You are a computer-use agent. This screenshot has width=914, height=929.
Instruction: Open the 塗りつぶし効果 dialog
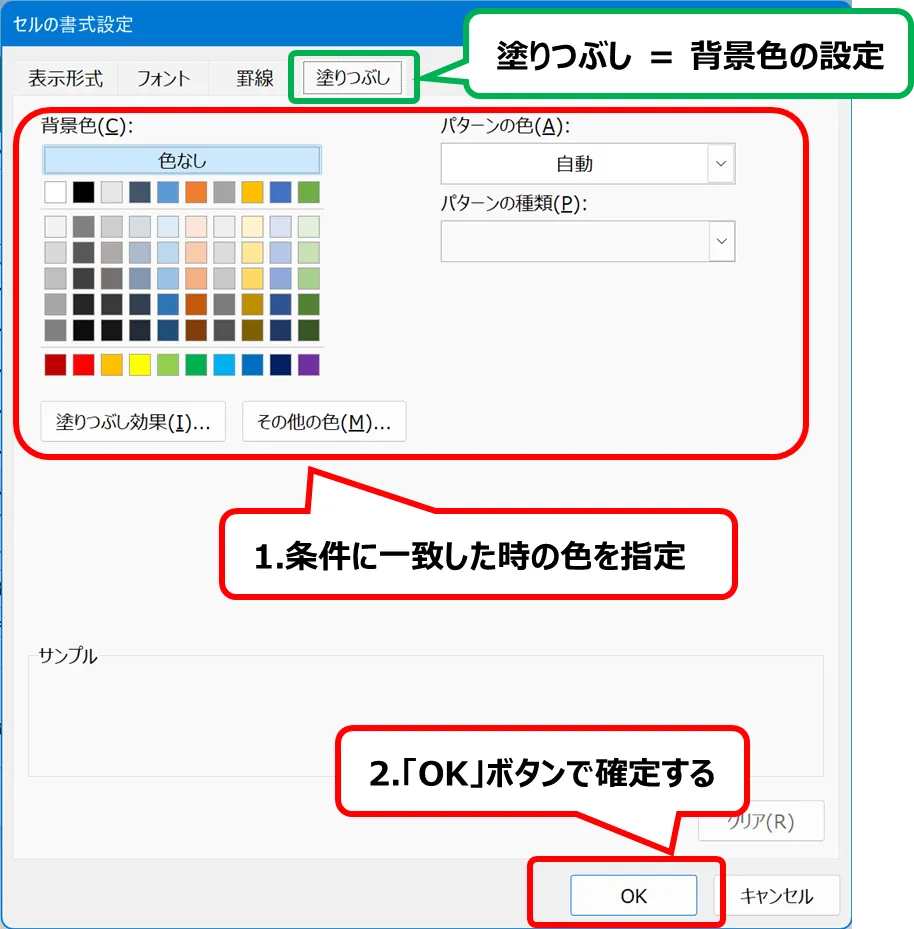coord(133,422)
